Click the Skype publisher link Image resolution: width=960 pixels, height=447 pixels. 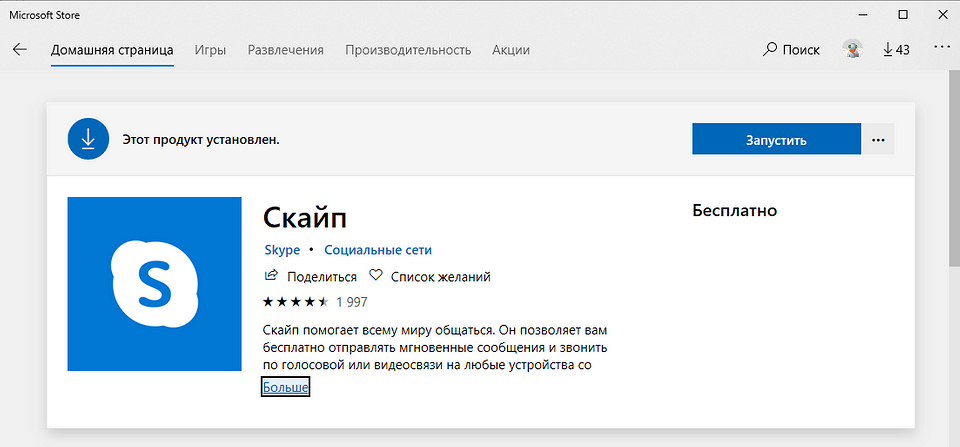281,250
